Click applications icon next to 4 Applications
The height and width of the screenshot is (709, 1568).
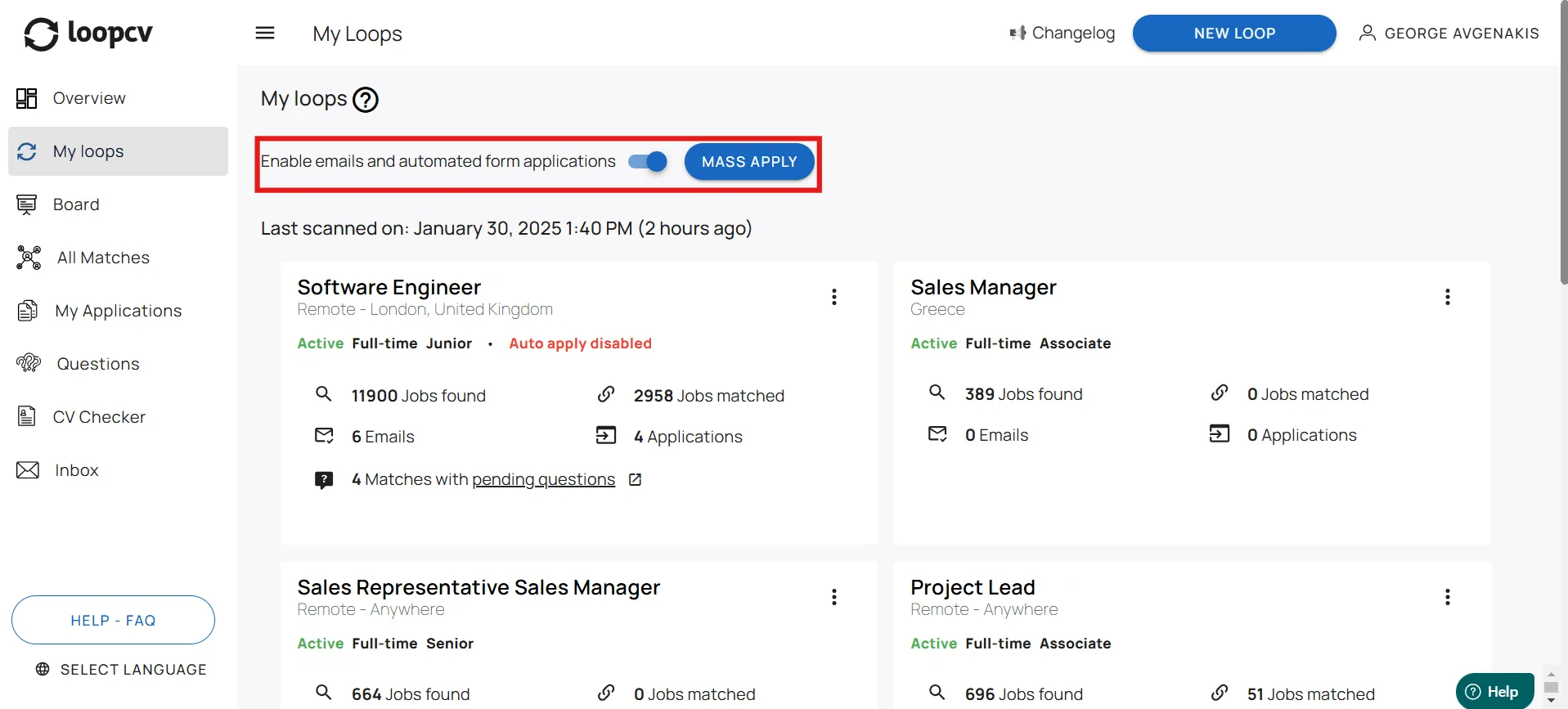606,435
